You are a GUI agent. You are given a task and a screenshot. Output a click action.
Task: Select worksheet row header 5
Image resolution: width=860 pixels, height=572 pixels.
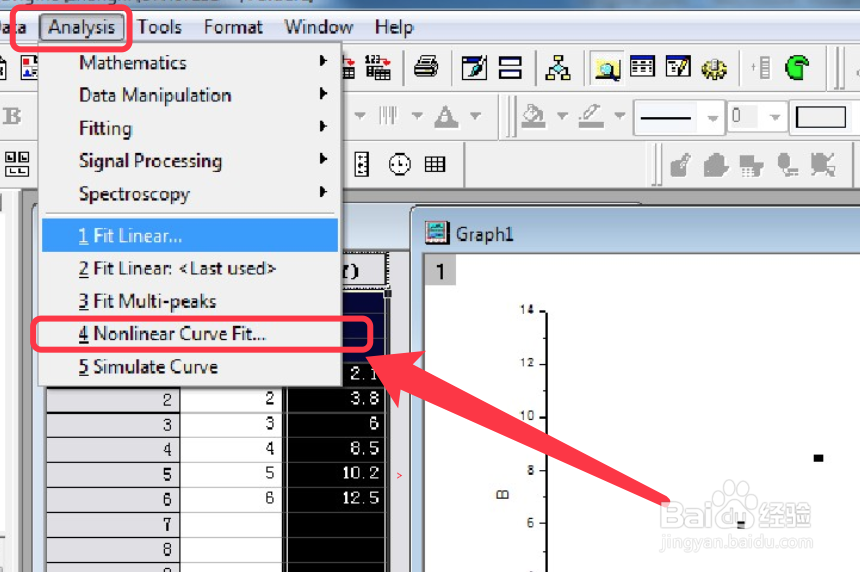(113, 474)
